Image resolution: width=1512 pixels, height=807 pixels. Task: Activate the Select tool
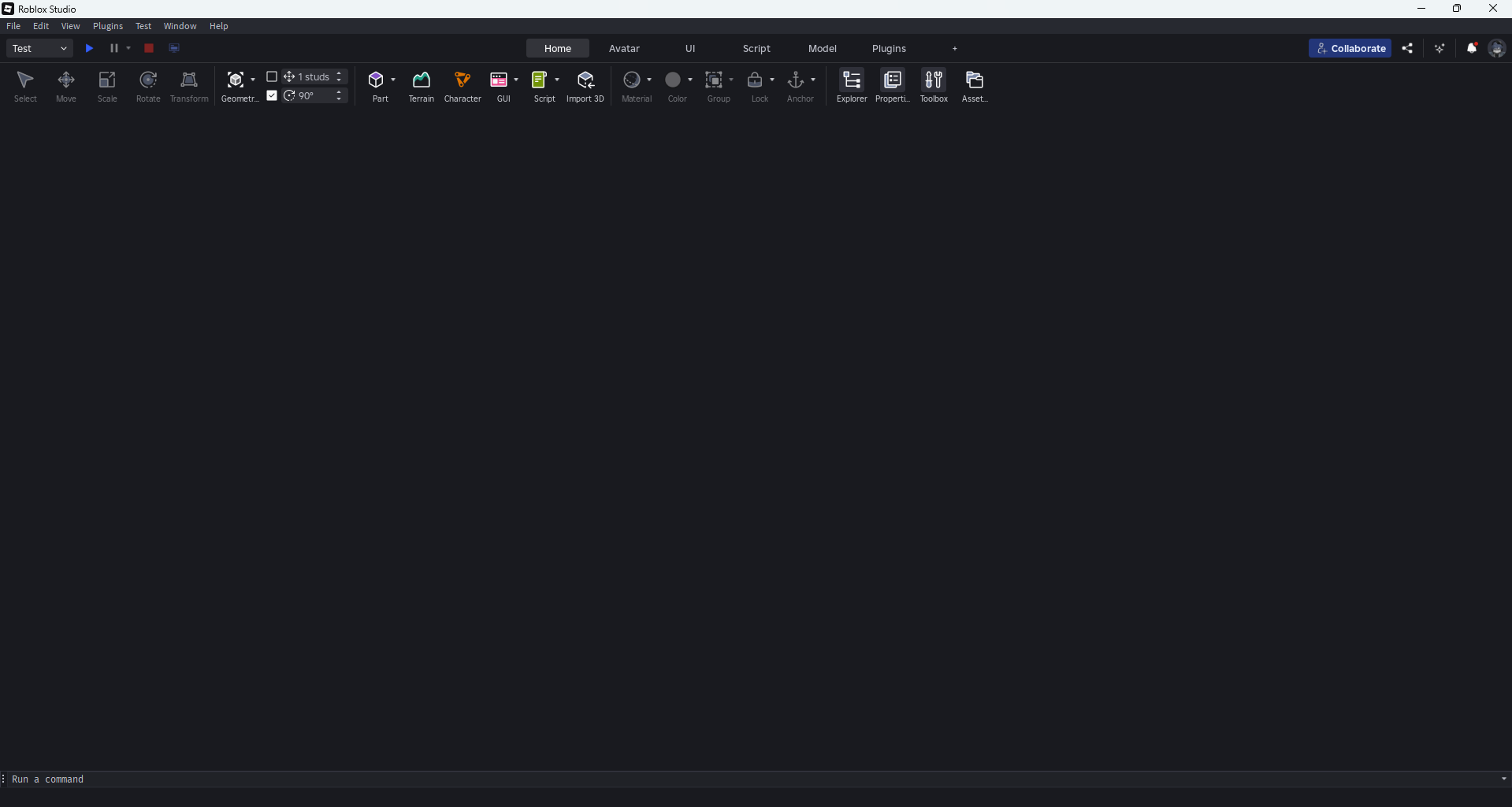pos(25,86)
